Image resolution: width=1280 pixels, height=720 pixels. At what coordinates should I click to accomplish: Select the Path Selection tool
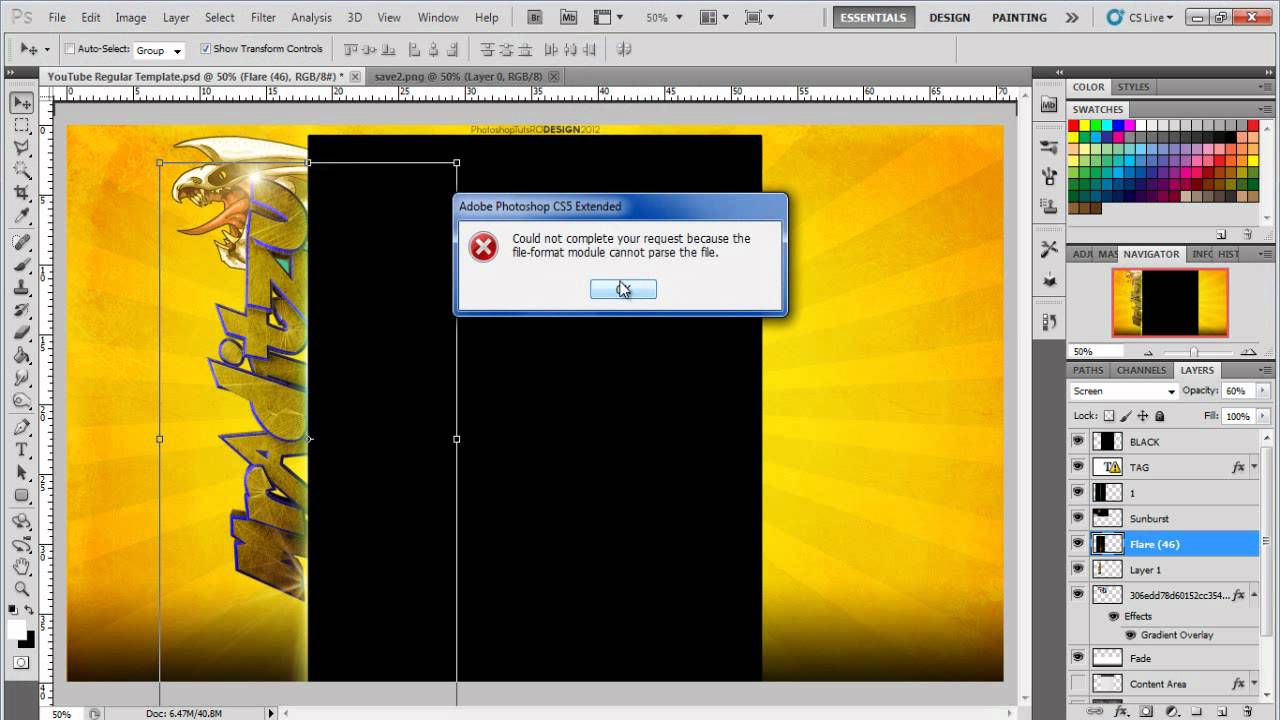(21, 472)
